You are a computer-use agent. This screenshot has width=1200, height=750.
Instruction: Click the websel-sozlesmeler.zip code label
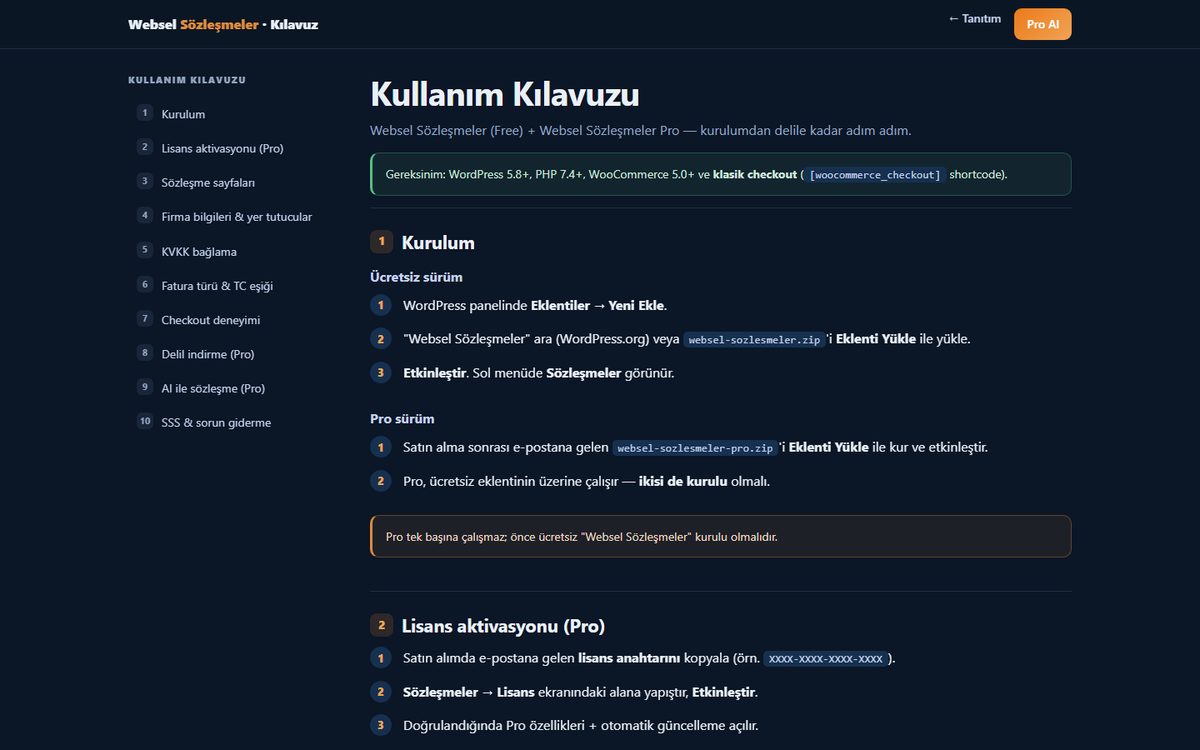tap(755, 340)
